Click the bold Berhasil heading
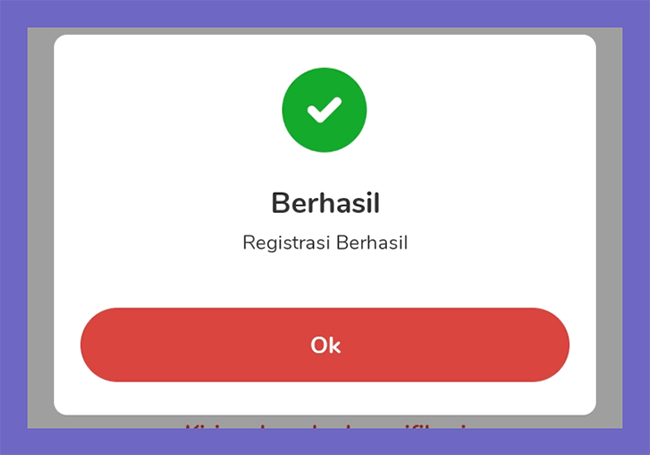Image resolution: width=650 pixels, height=455 pixels. click(325, 203)
